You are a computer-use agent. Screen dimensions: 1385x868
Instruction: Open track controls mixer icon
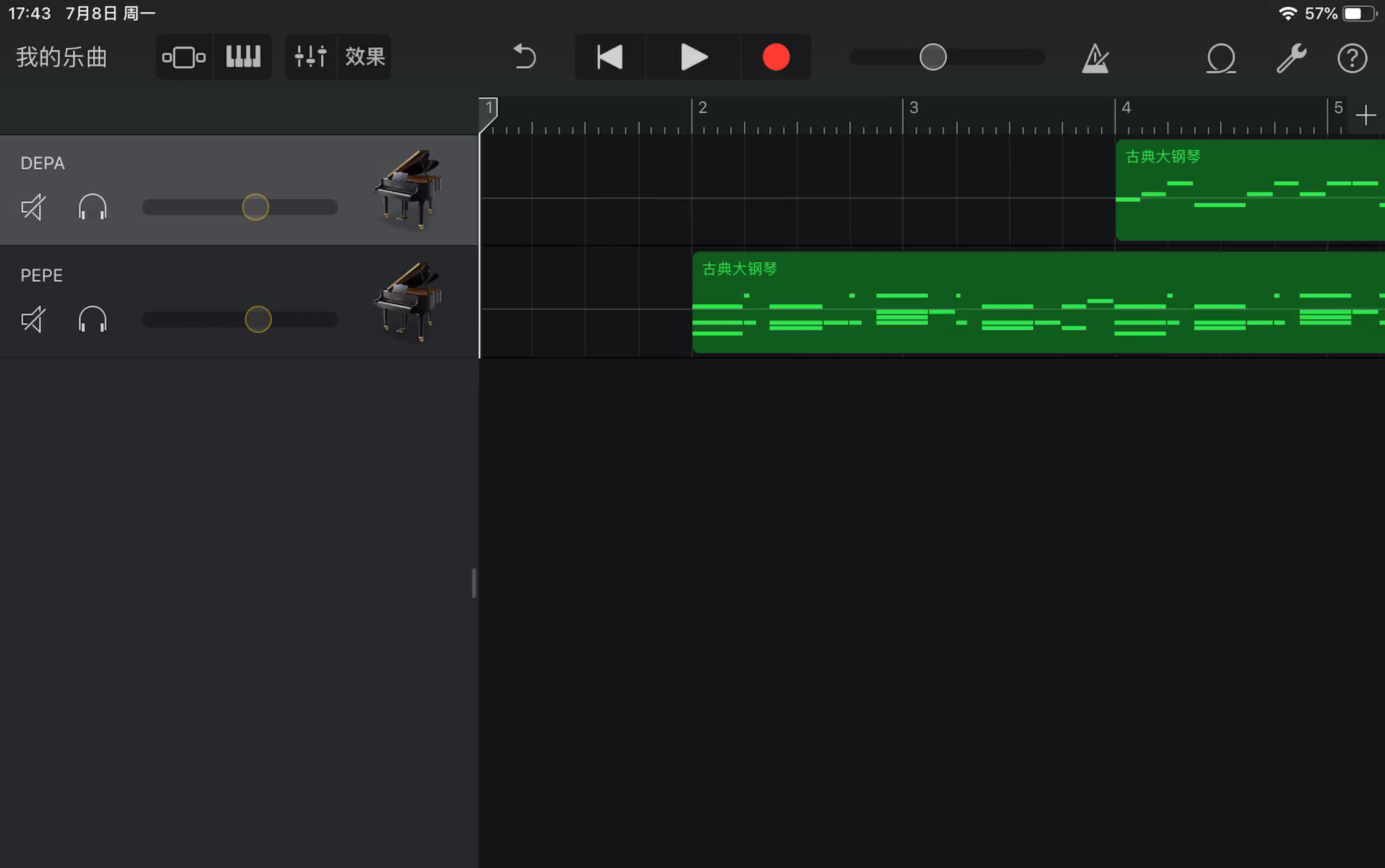pos(311,57)
